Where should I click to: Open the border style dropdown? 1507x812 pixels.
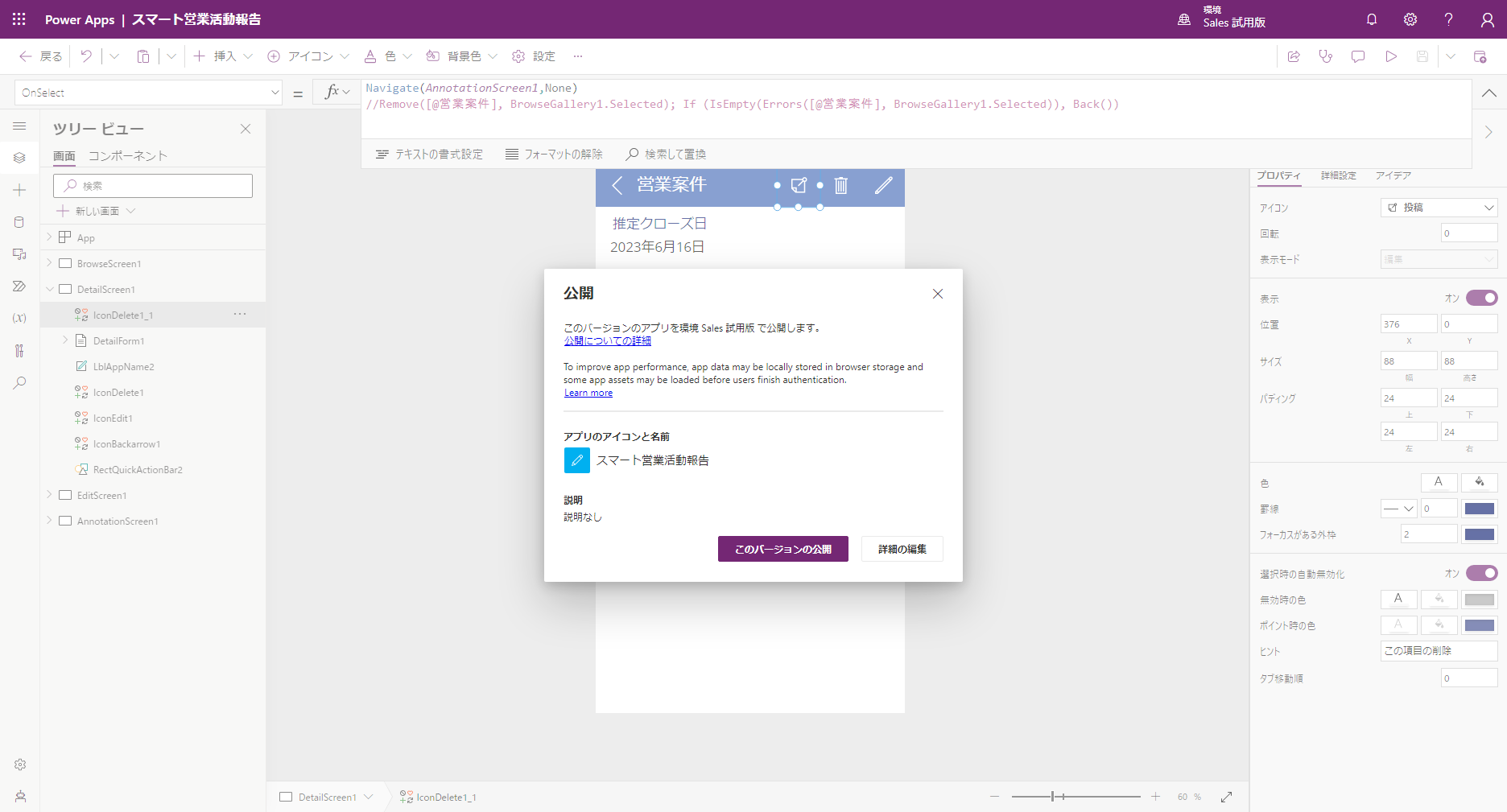(x=1398, y=509)
